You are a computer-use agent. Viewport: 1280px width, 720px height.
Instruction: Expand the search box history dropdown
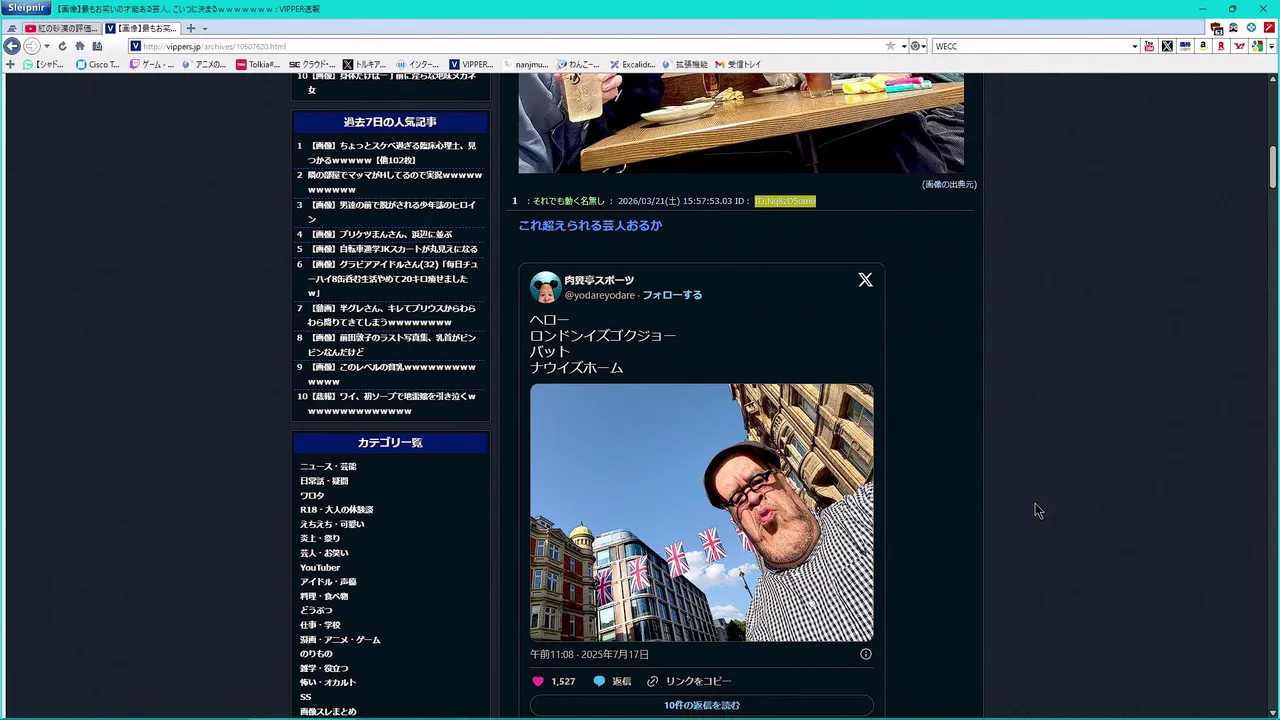[x=1135, y=46]
